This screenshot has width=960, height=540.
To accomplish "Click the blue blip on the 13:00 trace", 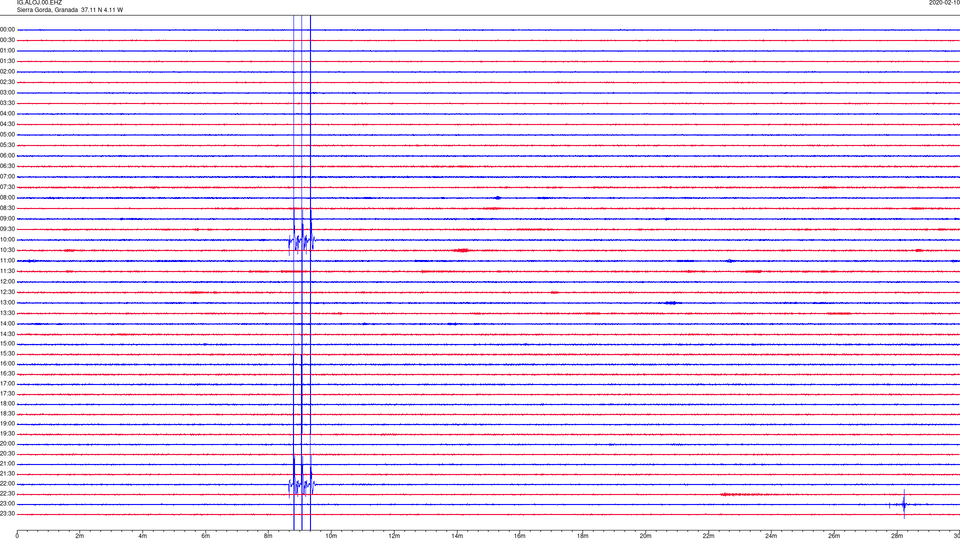I will [672, 302].
